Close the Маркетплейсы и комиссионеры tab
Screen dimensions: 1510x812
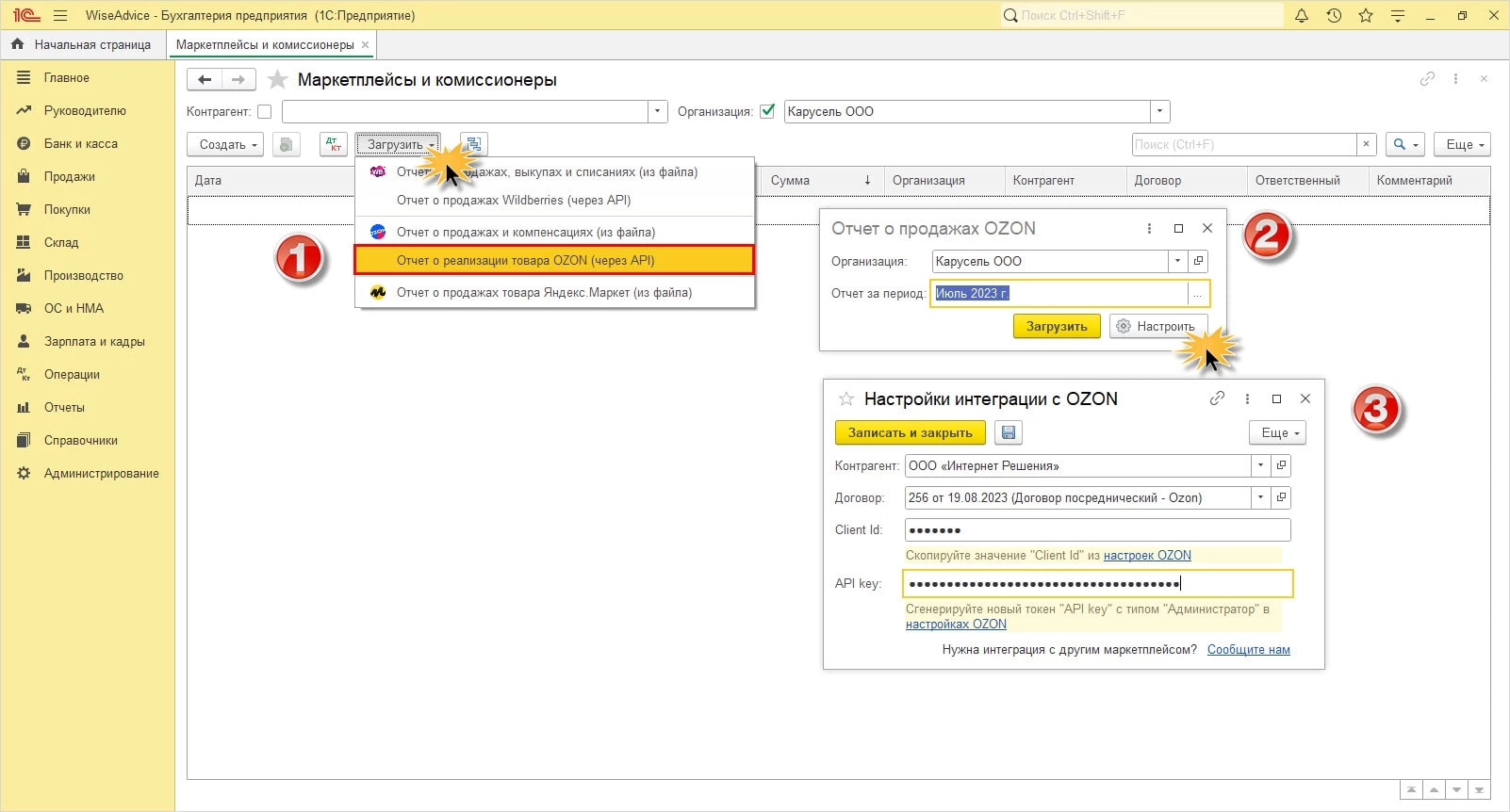point(365,44)
